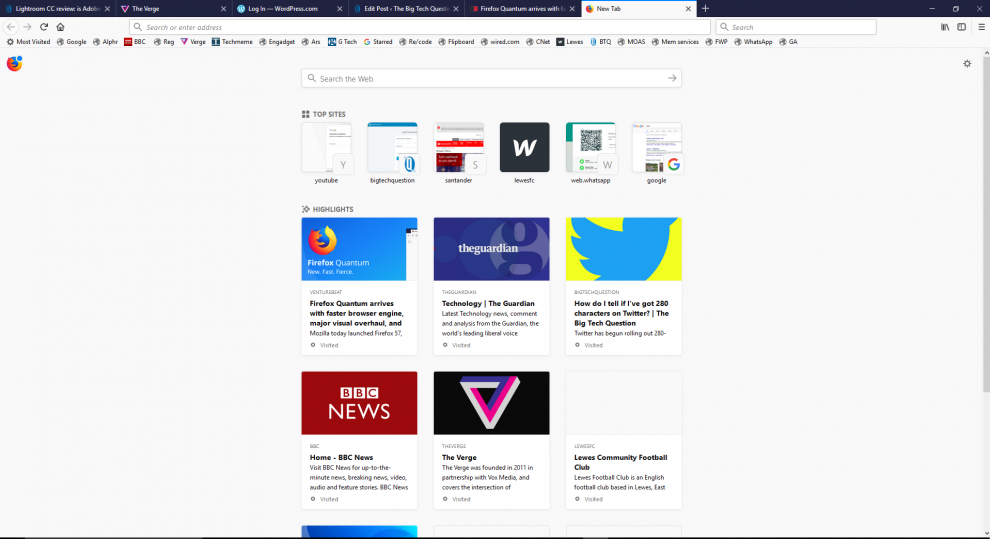
Task: Submit web search with the arrow icon
Action: pos(672,78)
